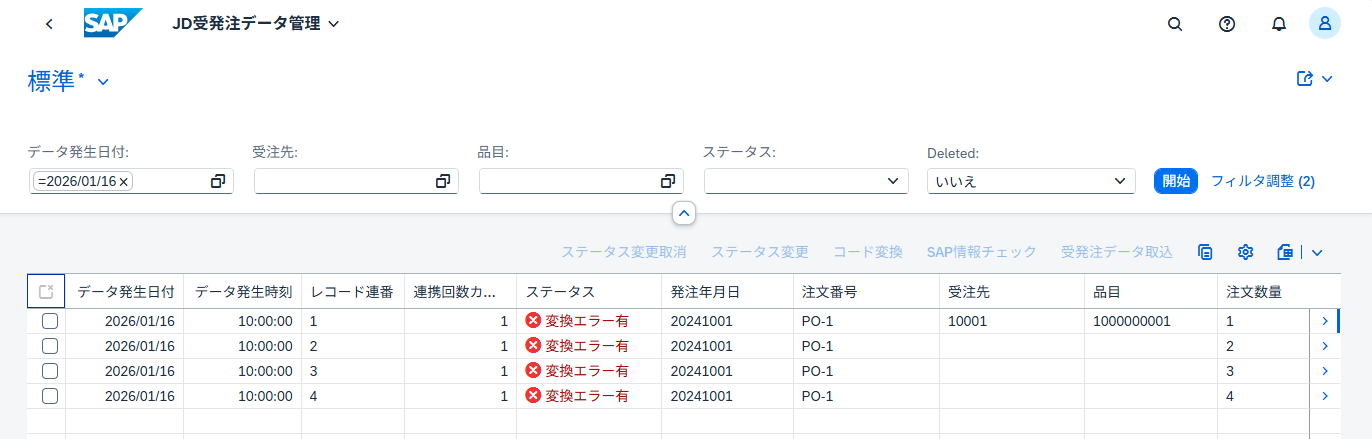The image size is (1372, 439).
Task: Expand the share options arrow
Action: (1327, 79)
